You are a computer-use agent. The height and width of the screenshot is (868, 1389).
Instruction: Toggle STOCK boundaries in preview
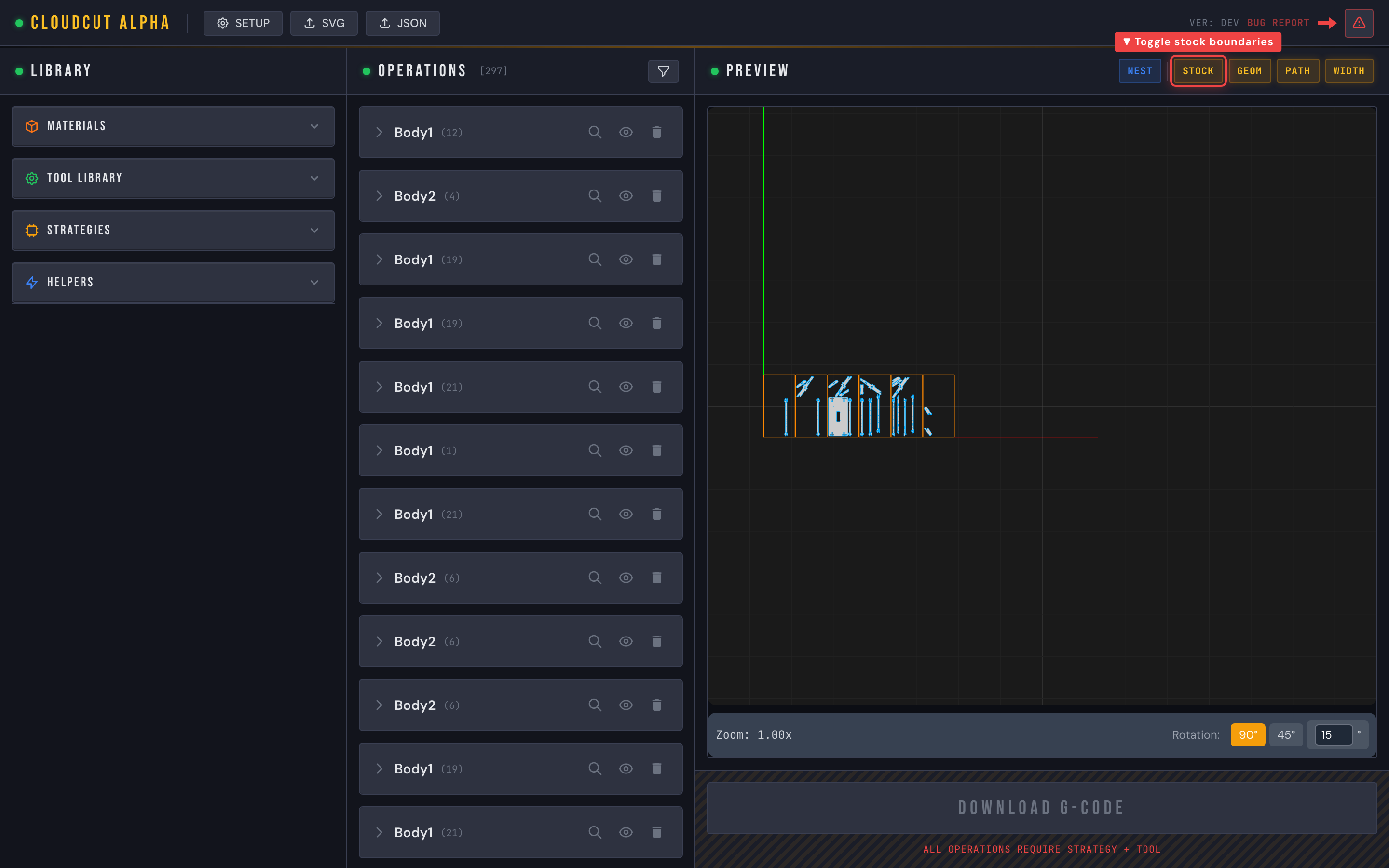(x=1198, y=71)
